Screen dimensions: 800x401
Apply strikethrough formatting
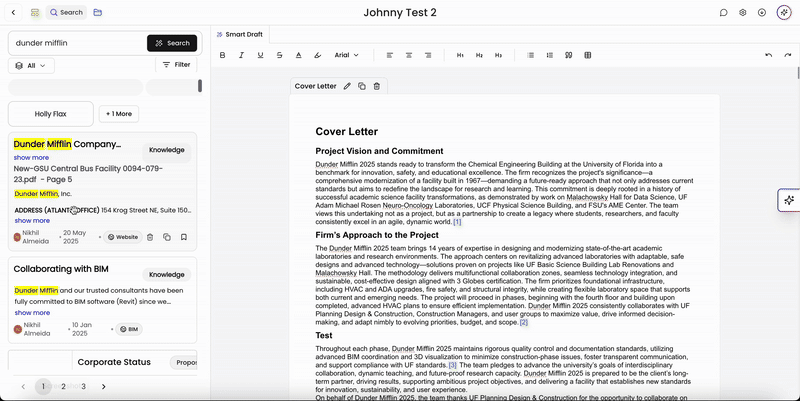click(x=280, y=55)
